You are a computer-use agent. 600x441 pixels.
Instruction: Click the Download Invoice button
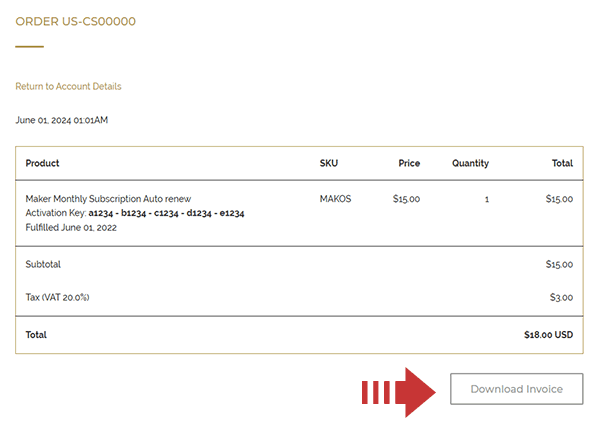[517, 389]
